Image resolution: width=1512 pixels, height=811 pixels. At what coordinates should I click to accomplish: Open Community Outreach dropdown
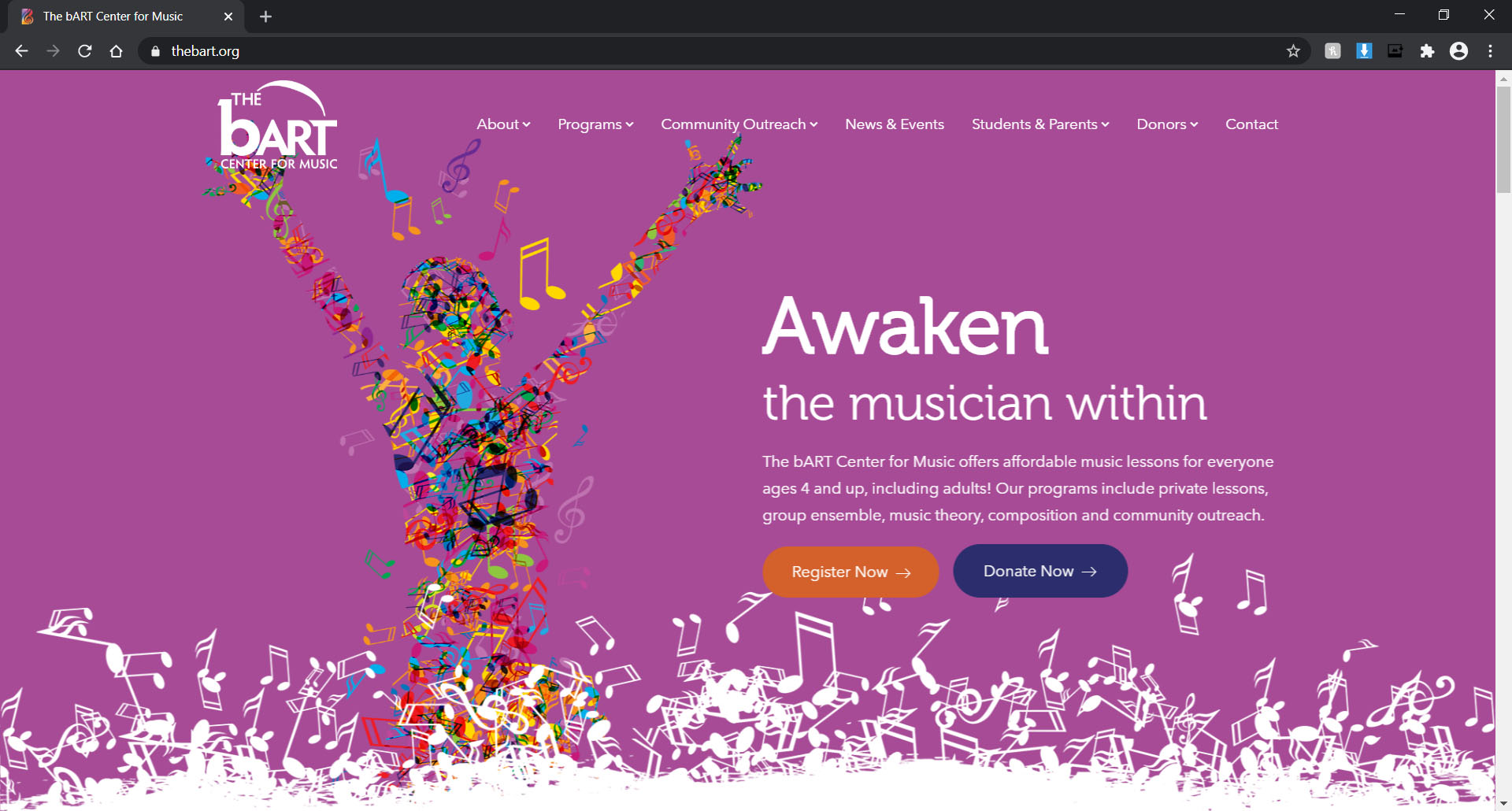739,124
